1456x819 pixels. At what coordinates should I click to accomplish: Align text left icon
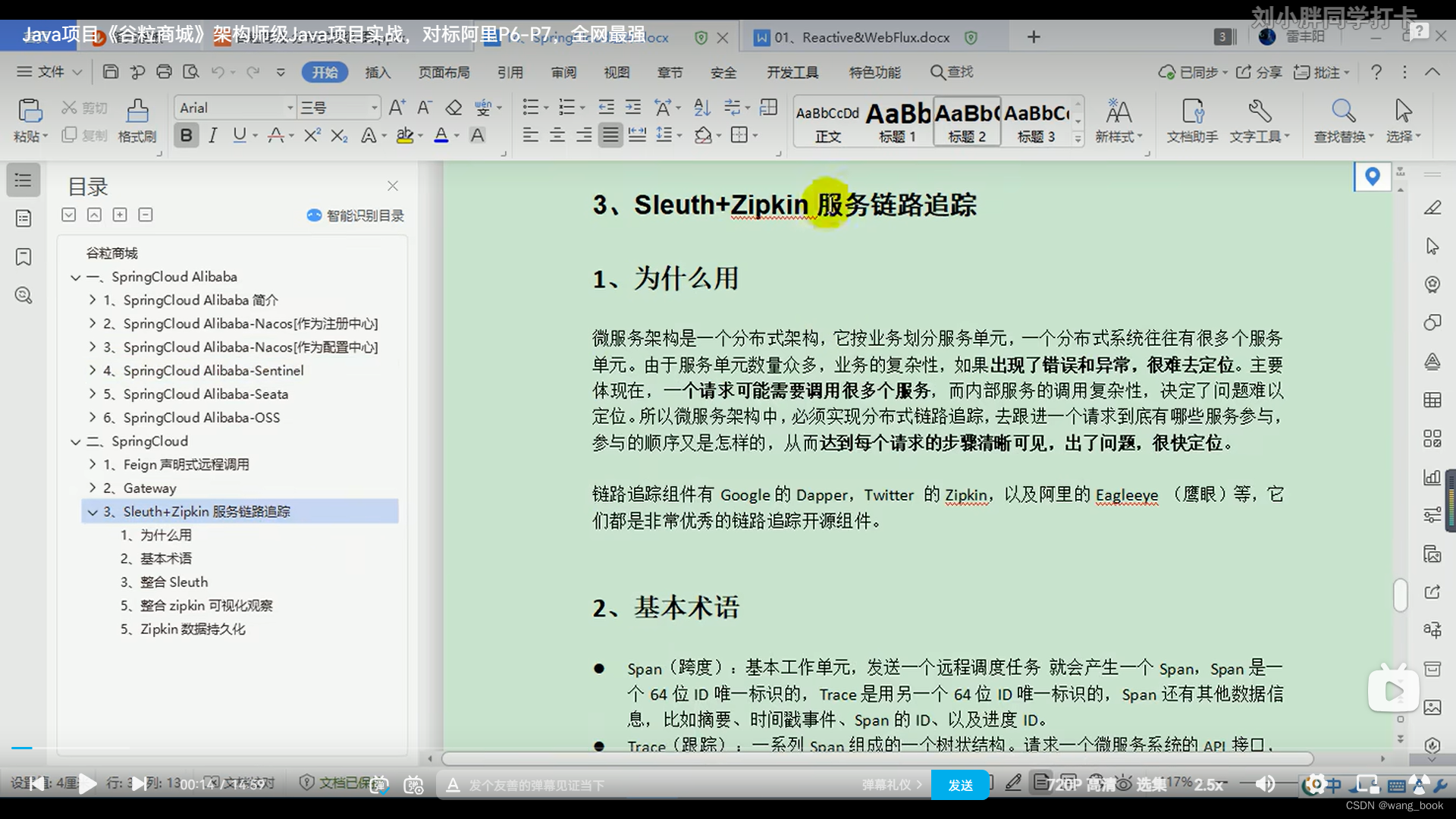531,136
